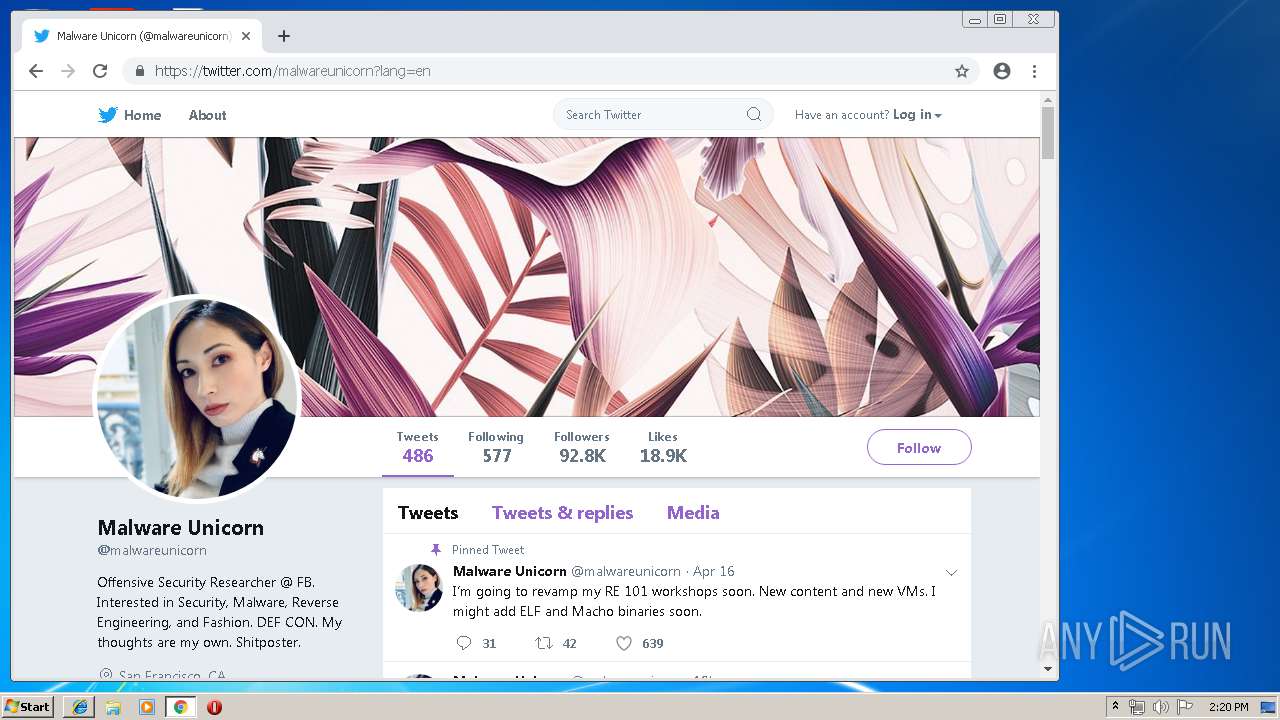1280x720 pixels.
Task: Open File Explorer from the taskbar
Action: tap(113, 707)
